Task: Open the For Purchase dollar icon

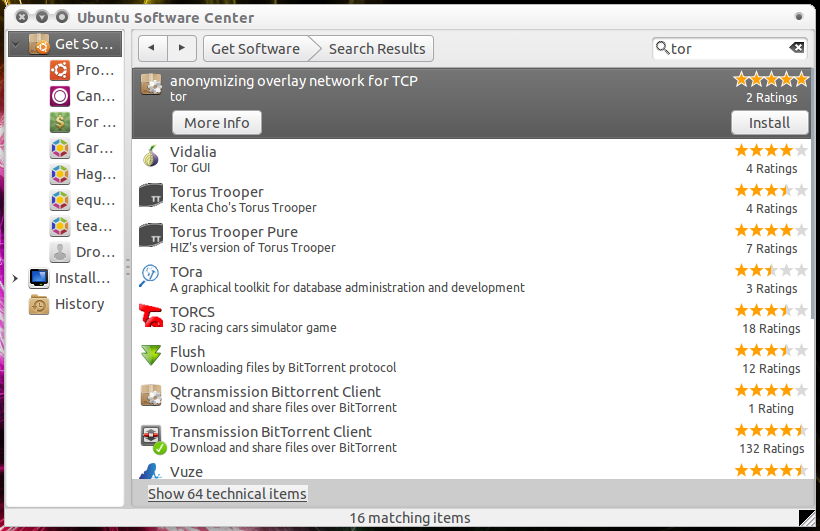Action: point(60,122)
